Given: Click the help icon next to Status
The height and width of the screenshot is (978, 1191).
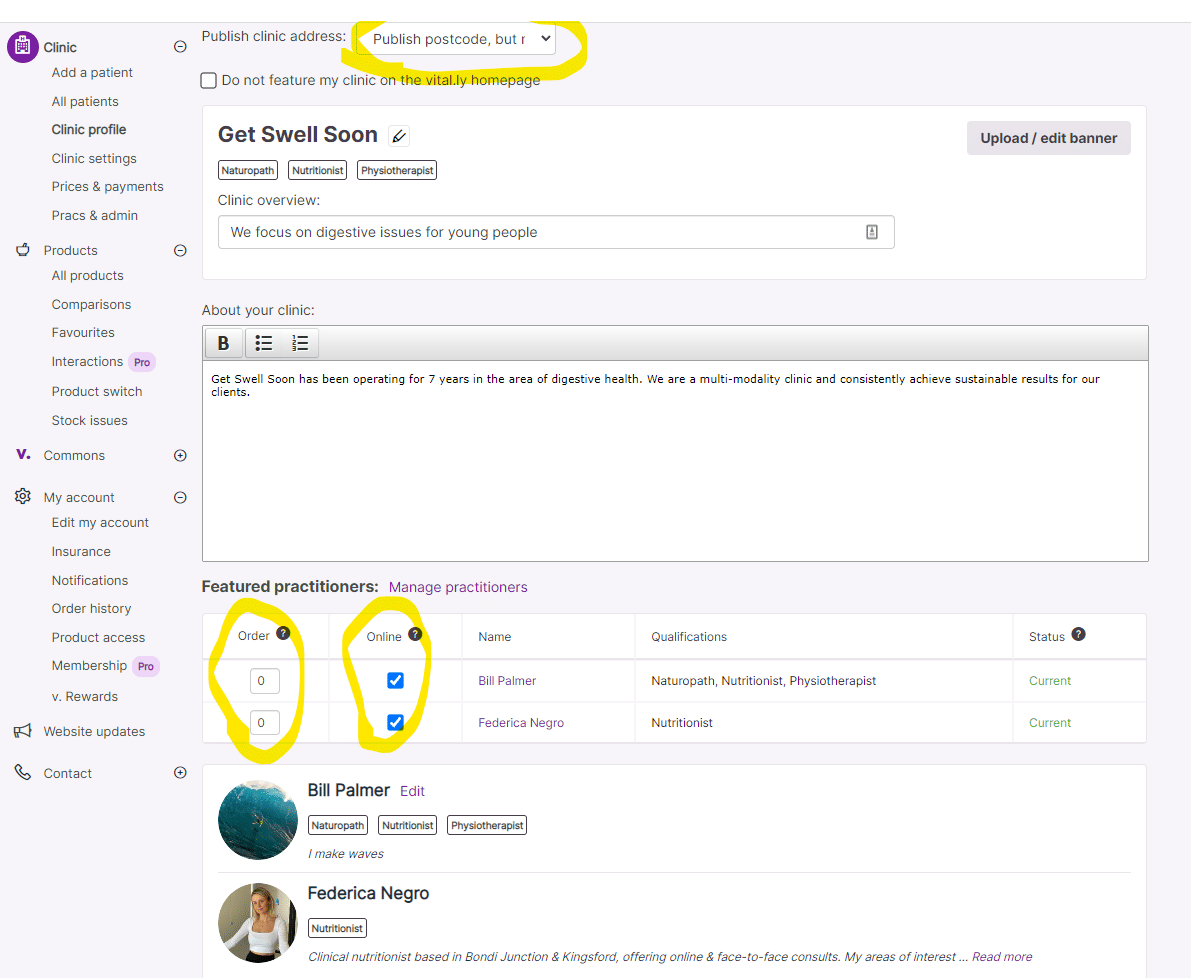Looking at the screenshot, I should click(1078, 634).
